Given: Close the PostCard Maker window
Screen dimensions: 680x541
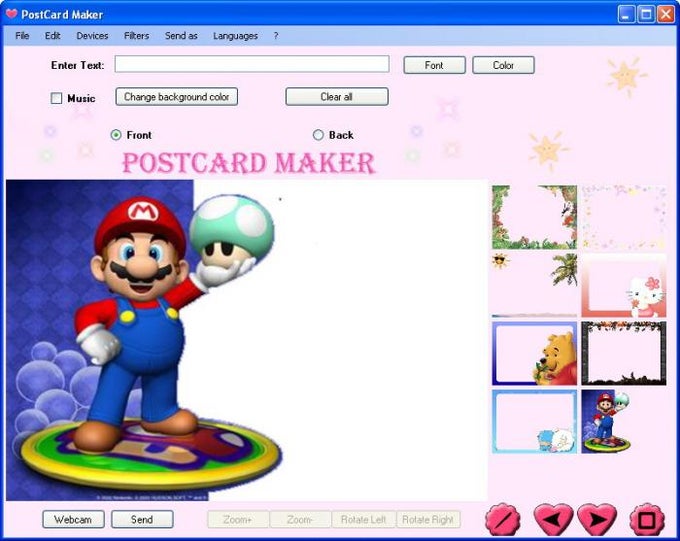Looking at the screenshot, I should point(665,14).
